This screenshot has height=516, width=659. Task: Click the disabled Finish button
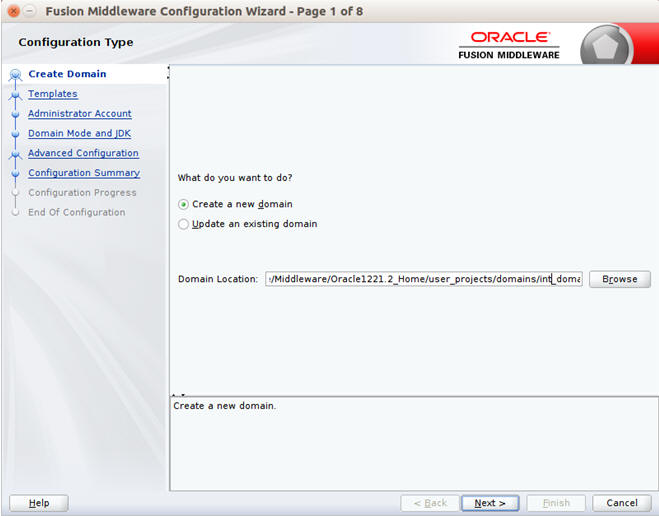pos(556,503)
